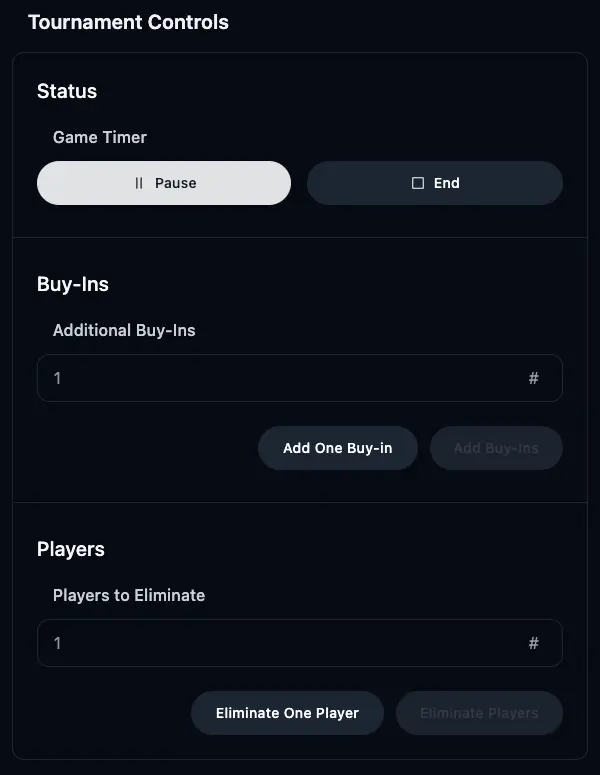Click the stop square icon beside End
Viewport: 600px width, 775px height.
pyautogui.click(x=418, y=183)
